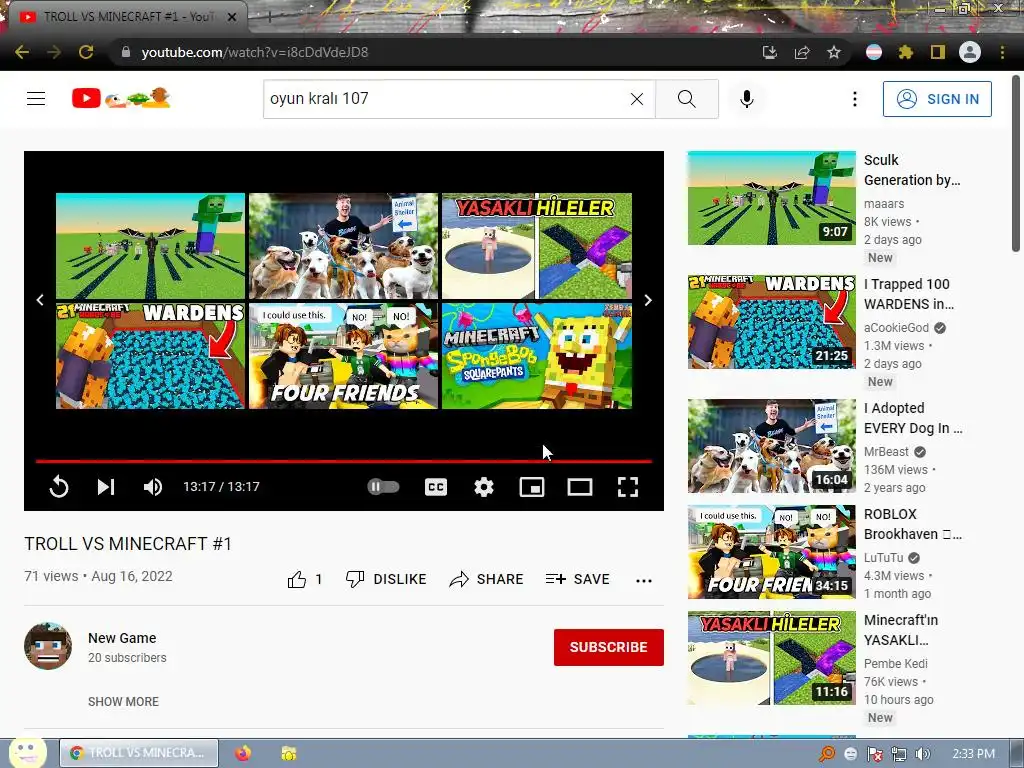Bookmark this page with the star icon

point(833,52)
